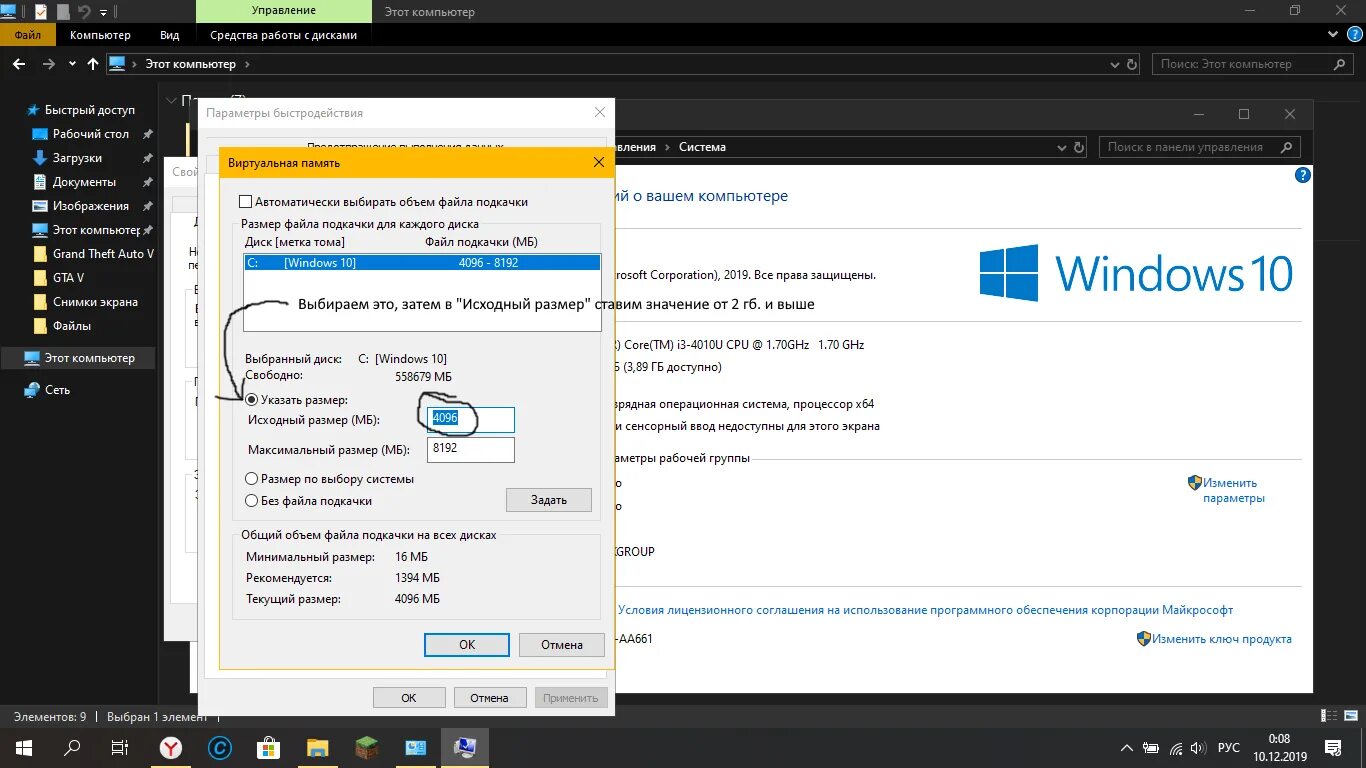This screenshot has width=1366, height=768.
Task: Collapse the Explorer ribbon with chevron
Action: click(x=1334, y=35)
